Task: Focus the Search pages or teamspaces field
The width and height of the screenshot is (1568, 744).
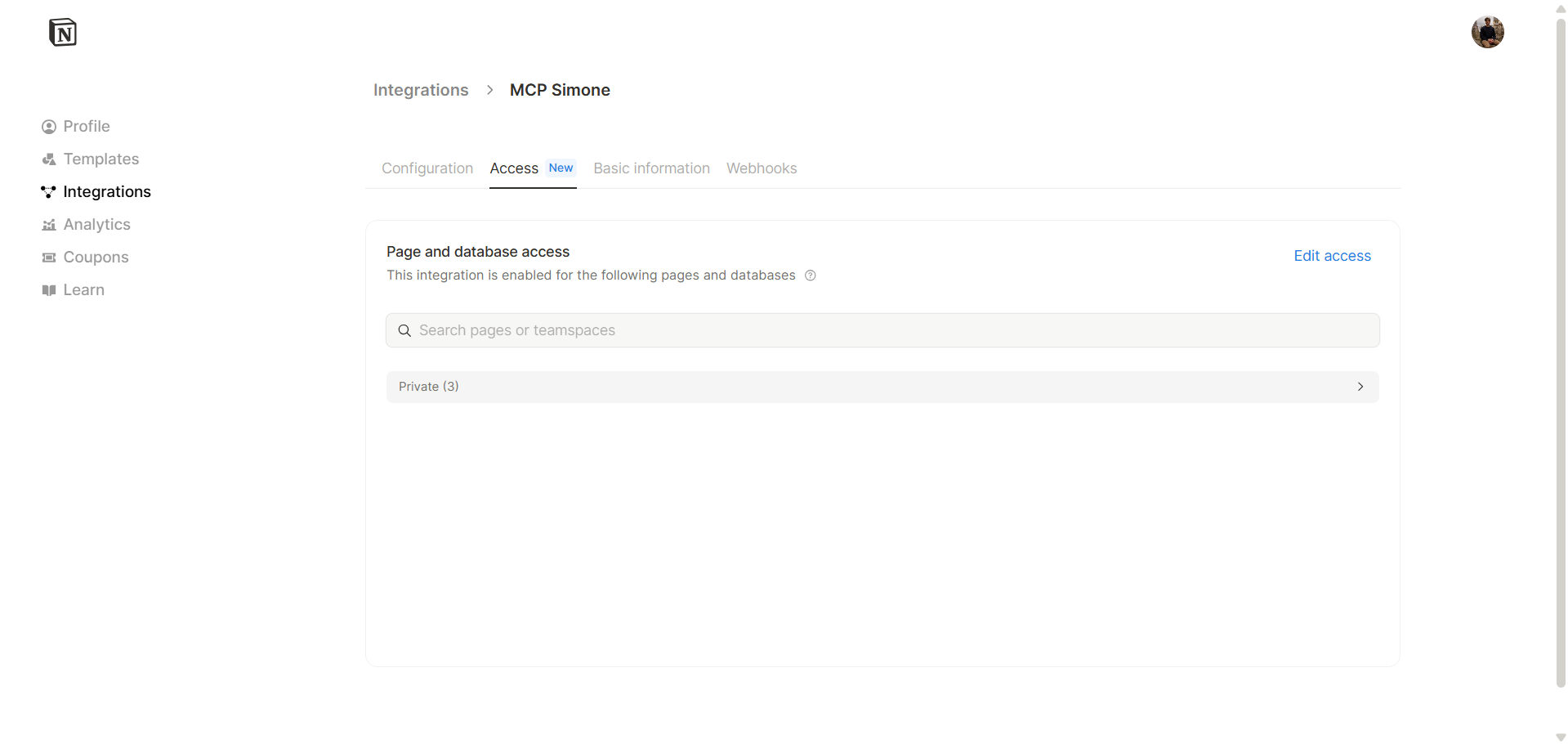Action: [x=882, y=330]
